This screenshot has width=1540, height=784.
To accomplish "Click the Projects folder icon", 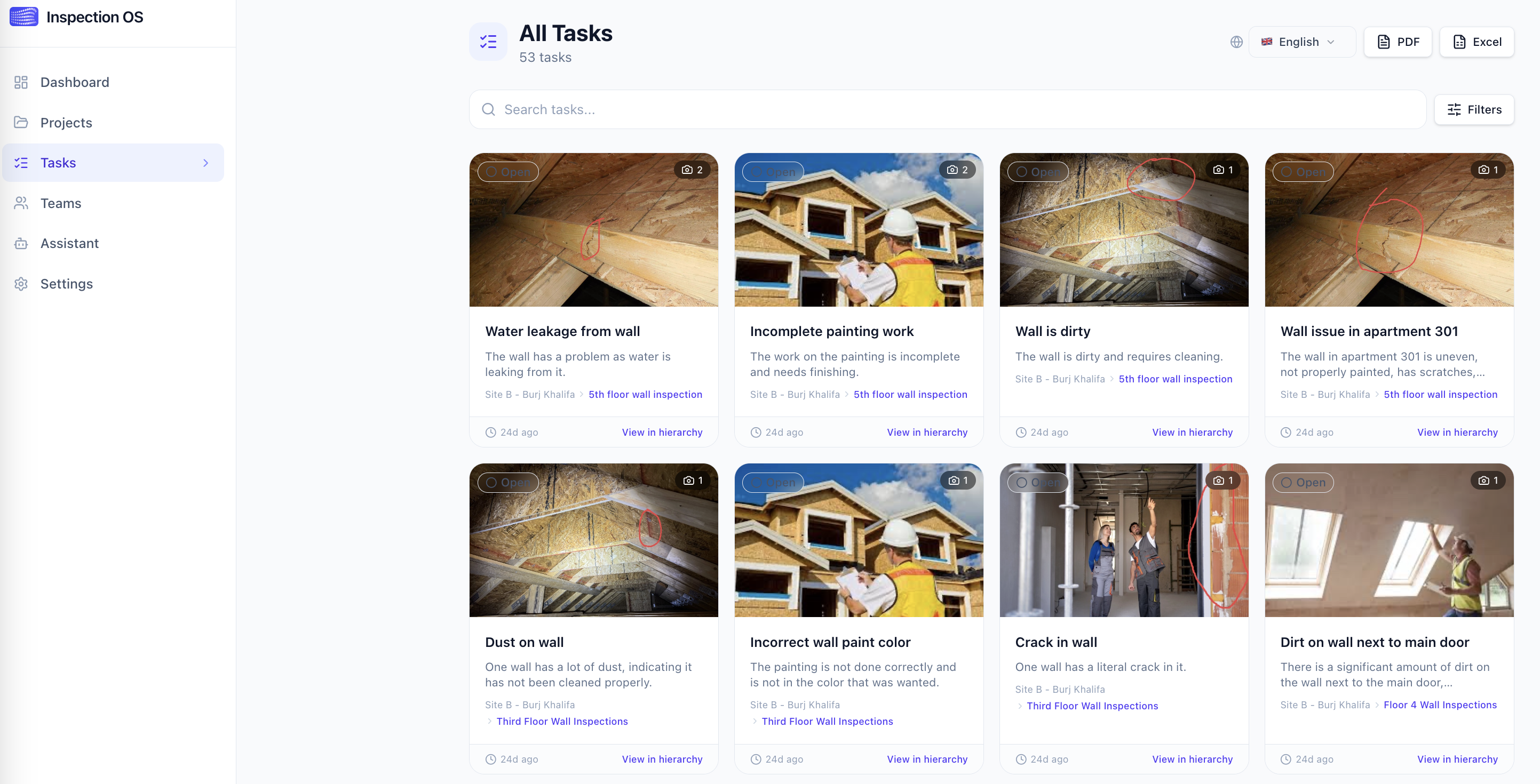I will tap(21, 123).
